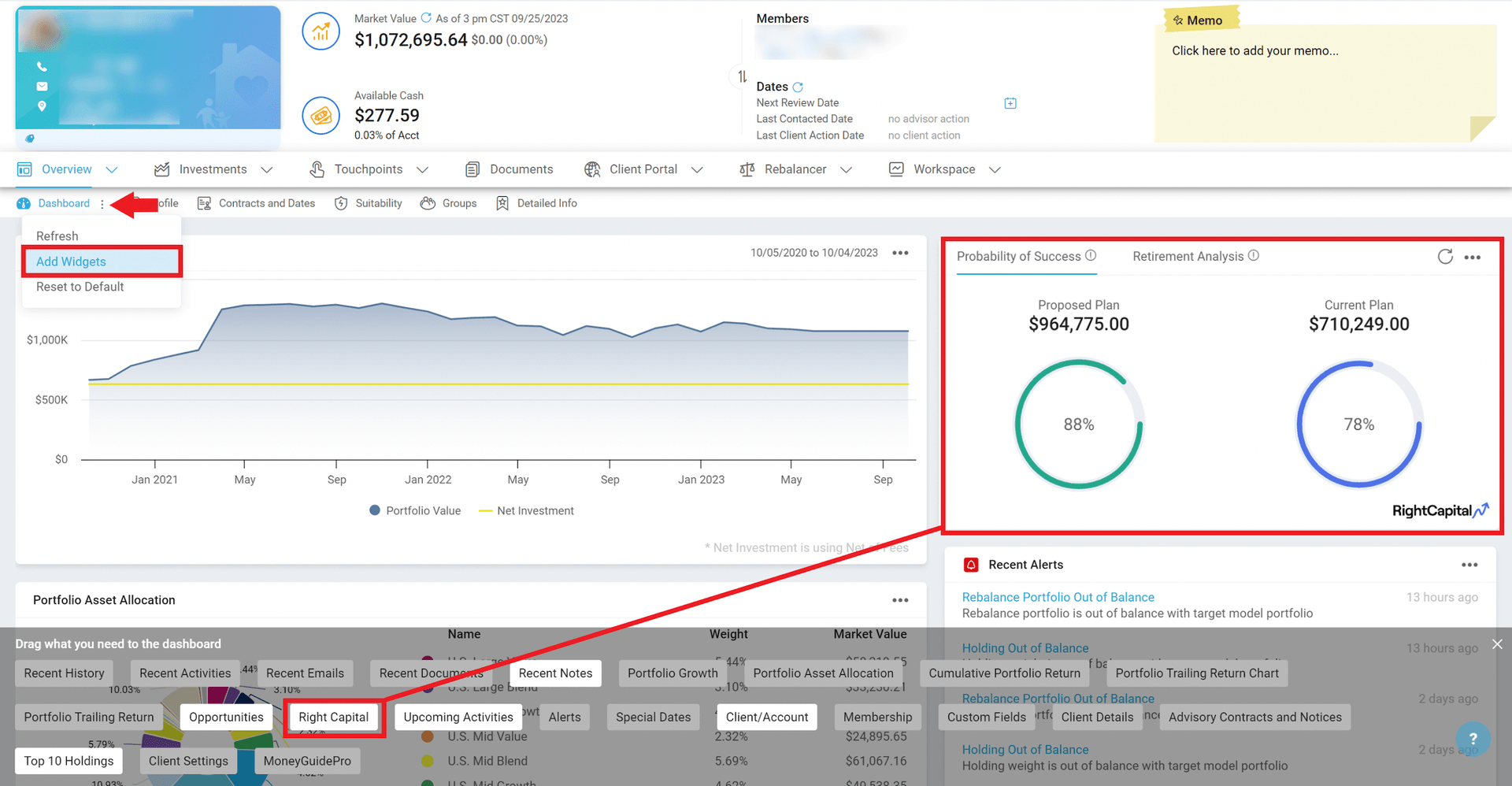Click the help question mark button
This screenshot has height=786, width=1512.
click(x=1473, y=739)
